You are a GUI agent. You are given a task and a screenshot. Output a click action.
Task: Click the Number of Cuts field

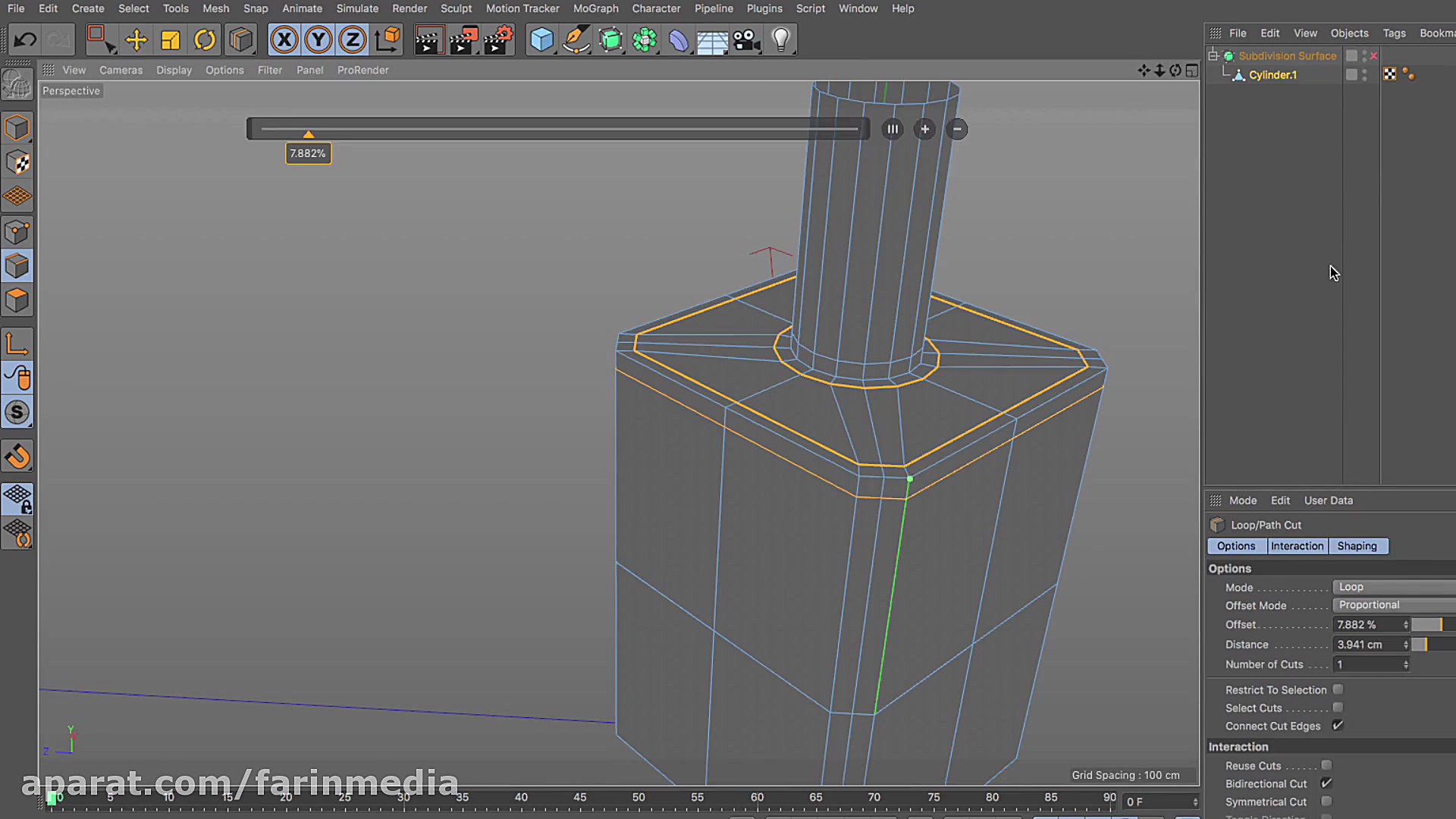pos(1369,664)
